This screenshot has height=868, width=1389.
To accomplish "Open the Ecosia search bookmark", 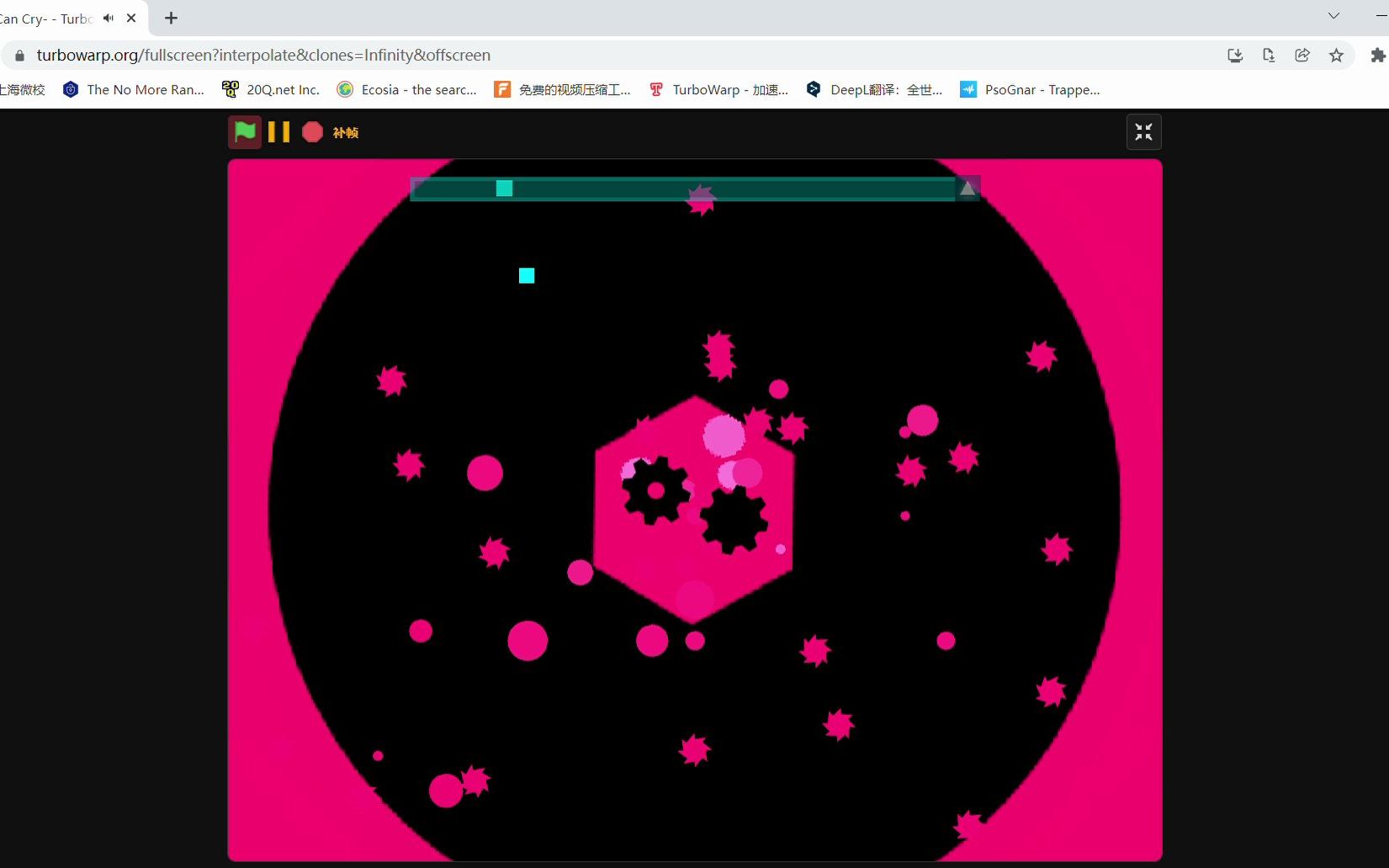I will coord(406,89).
